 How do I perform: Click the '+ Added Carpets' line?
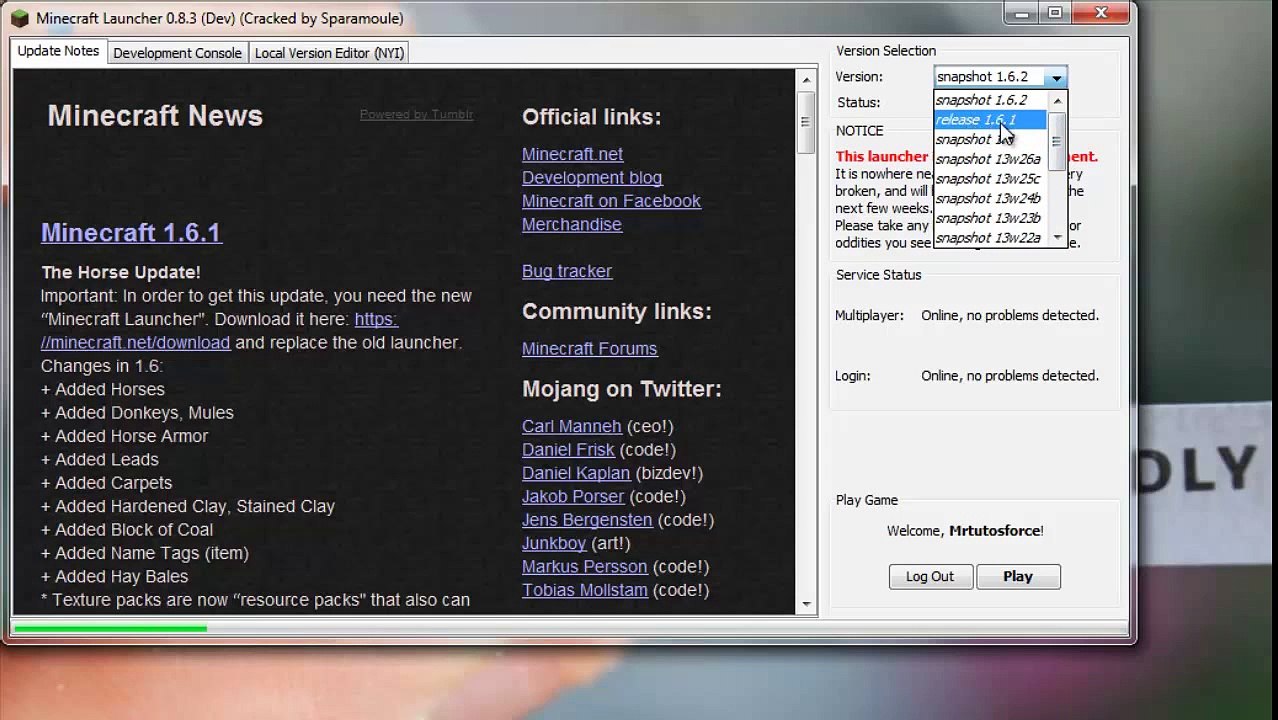pyautogui.click(x=107, y=483)
